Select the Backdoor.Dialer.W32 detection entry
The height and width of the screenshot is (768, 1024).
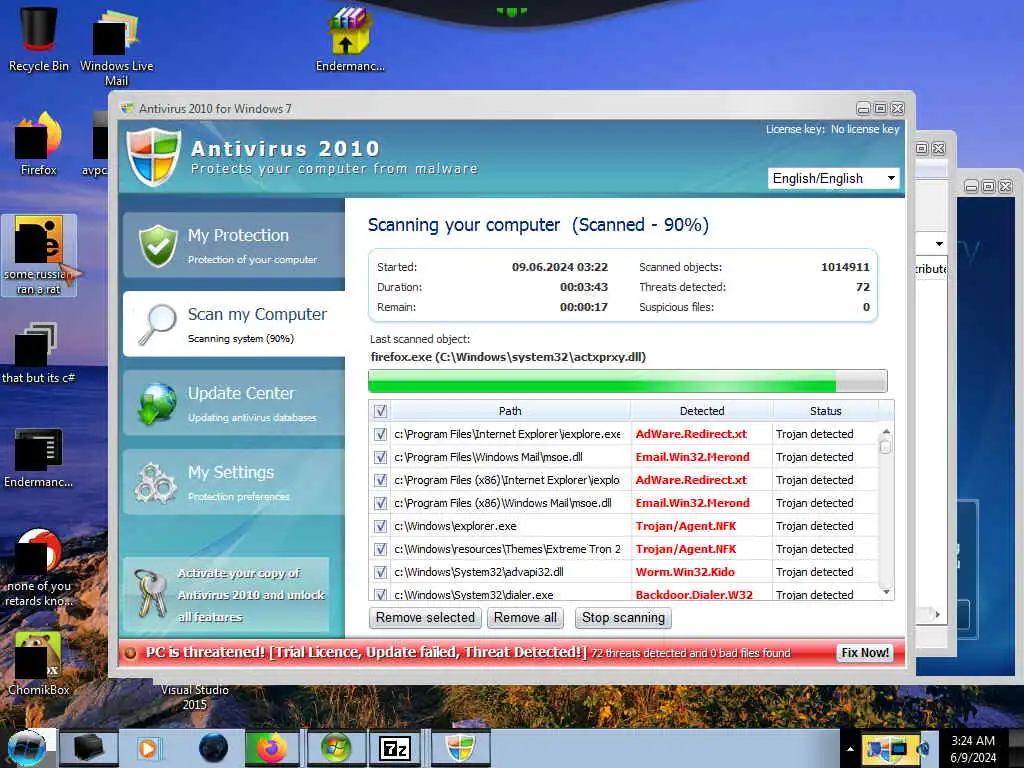click(694, 594)
